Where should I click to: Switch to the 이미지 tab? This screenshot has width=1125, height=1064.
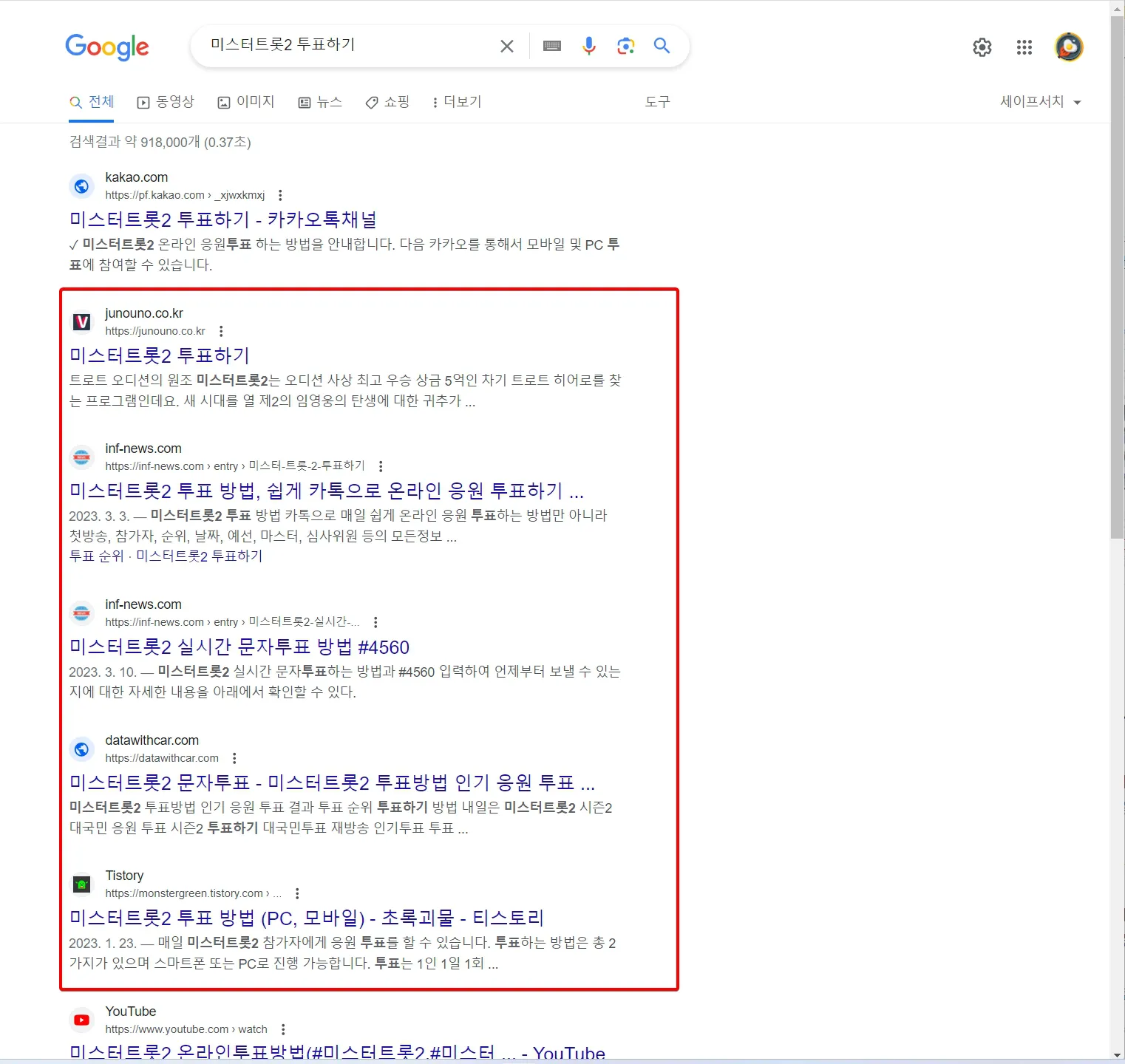coord(246,102)
